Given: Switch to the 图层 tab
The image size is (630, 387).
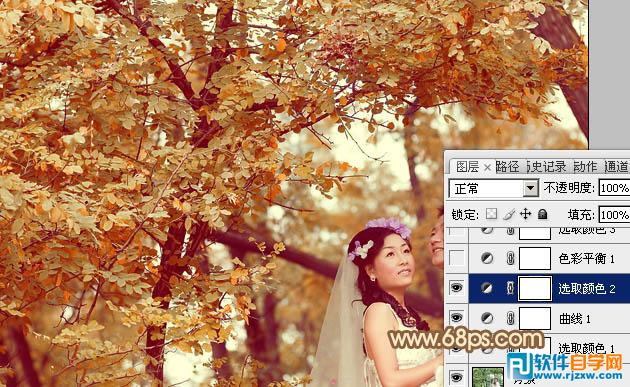Looking at the screenshot, I should (x=467, y=167).
